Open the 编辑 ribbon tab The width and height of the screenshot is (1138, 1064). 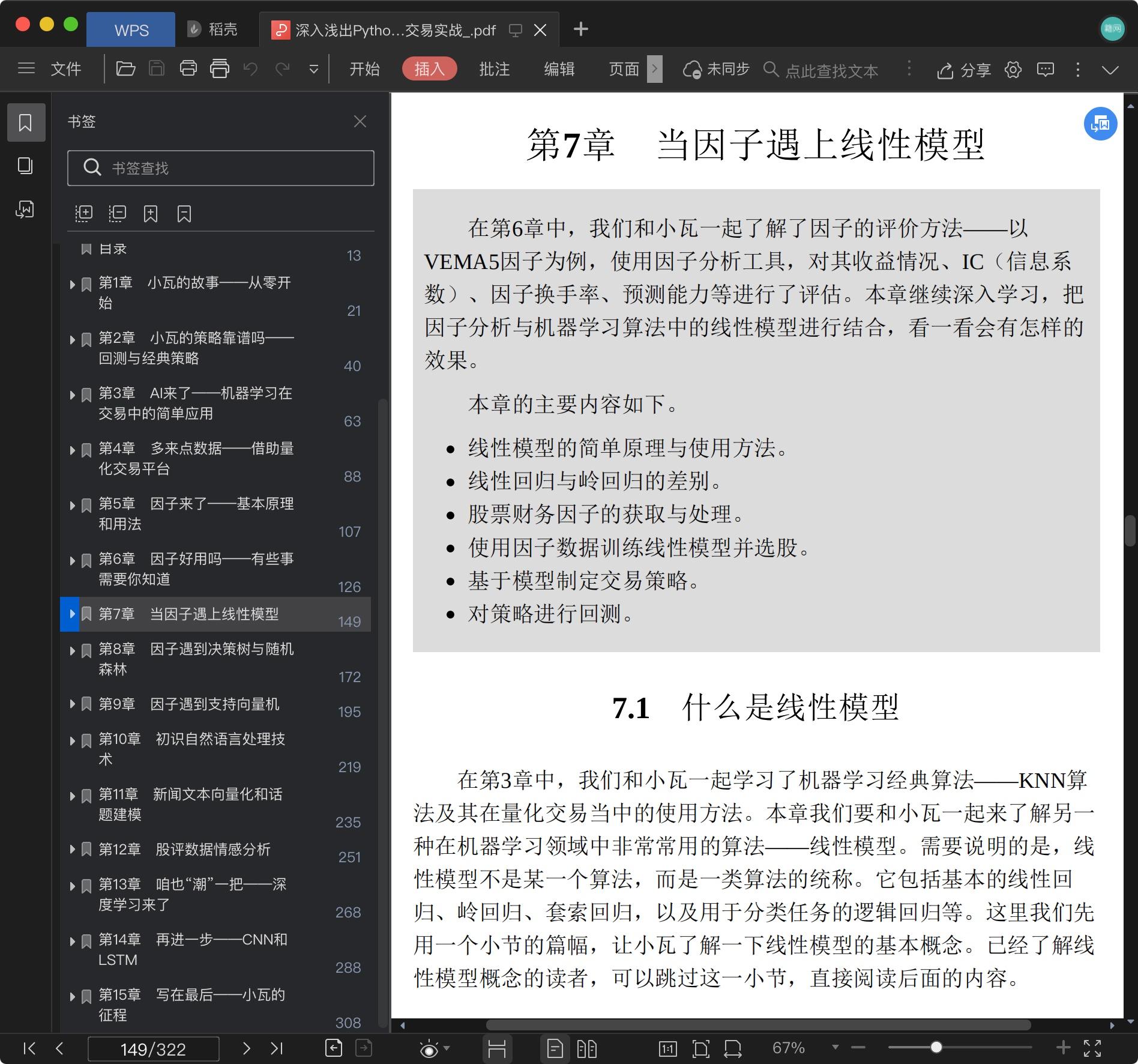coord(559,69)
